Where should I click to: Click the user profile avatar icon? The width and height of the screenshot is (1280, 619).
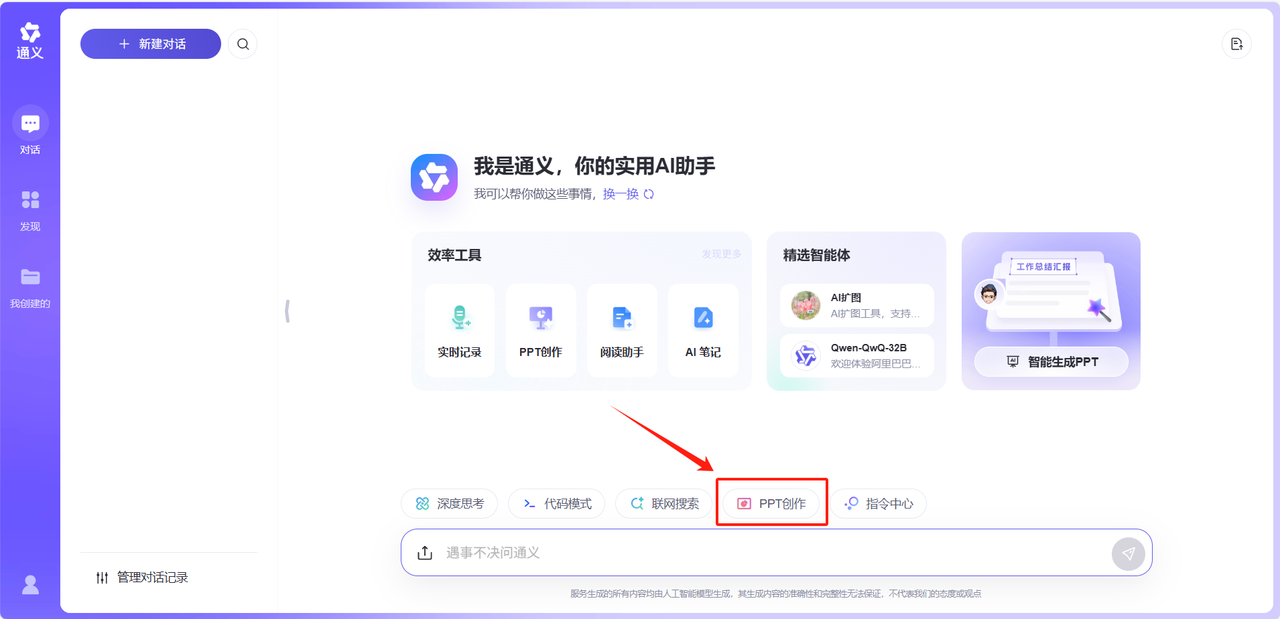coord(30,585)
